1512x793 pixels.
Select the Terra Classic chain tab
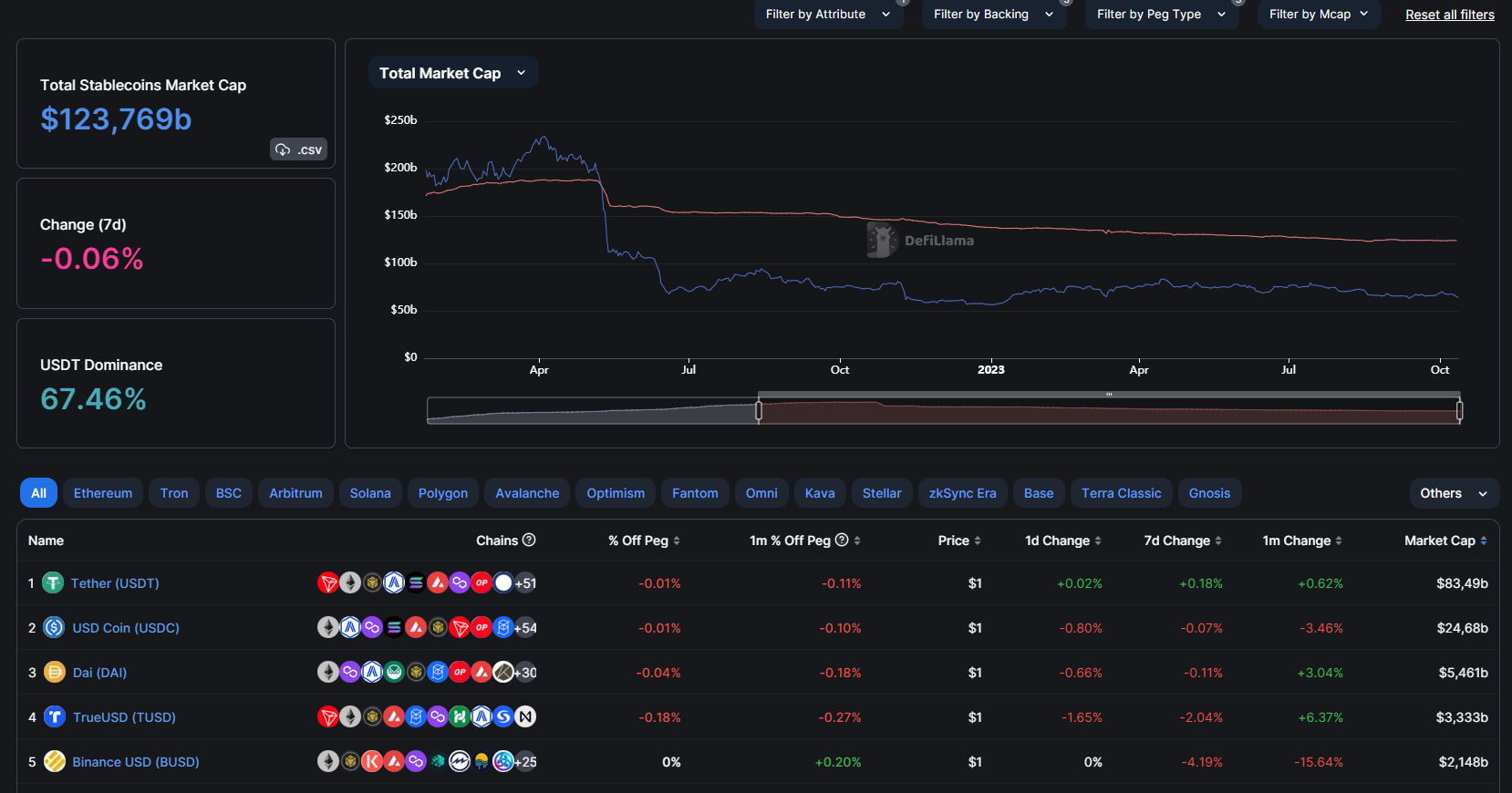pyautogui.click(x=1122, y=493)
